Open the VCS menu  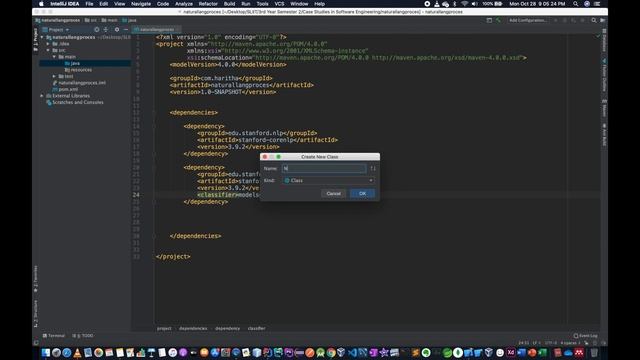pos(279,4)
